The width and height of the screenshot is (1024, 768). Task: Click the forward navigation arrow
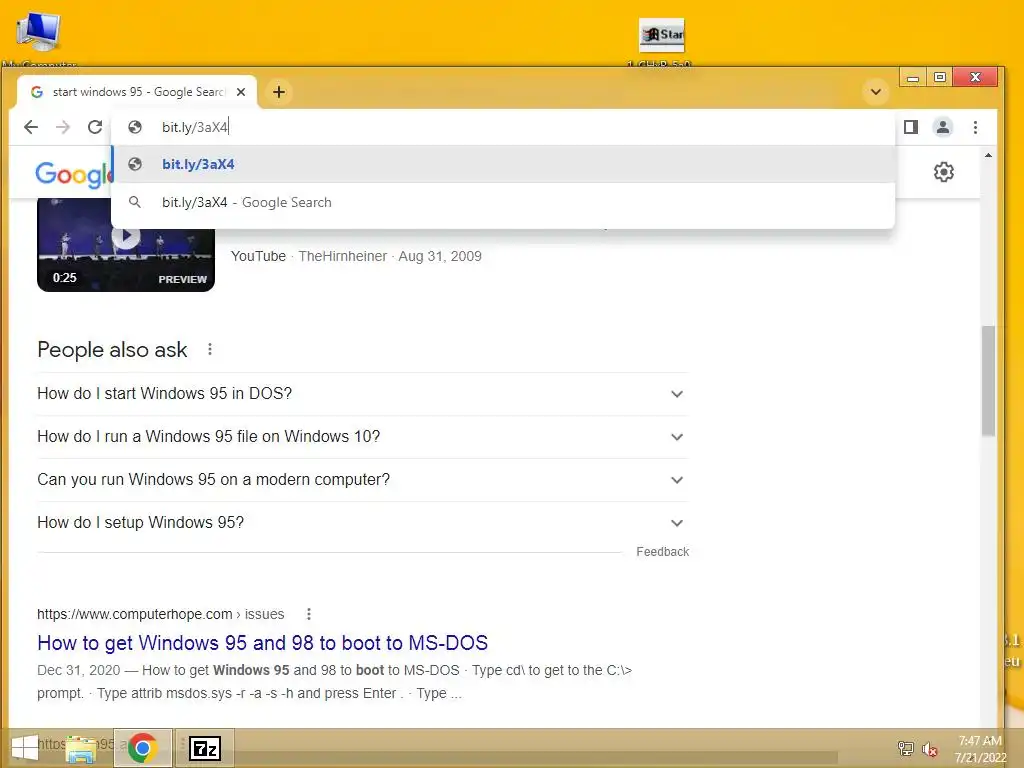click(63, 127)
